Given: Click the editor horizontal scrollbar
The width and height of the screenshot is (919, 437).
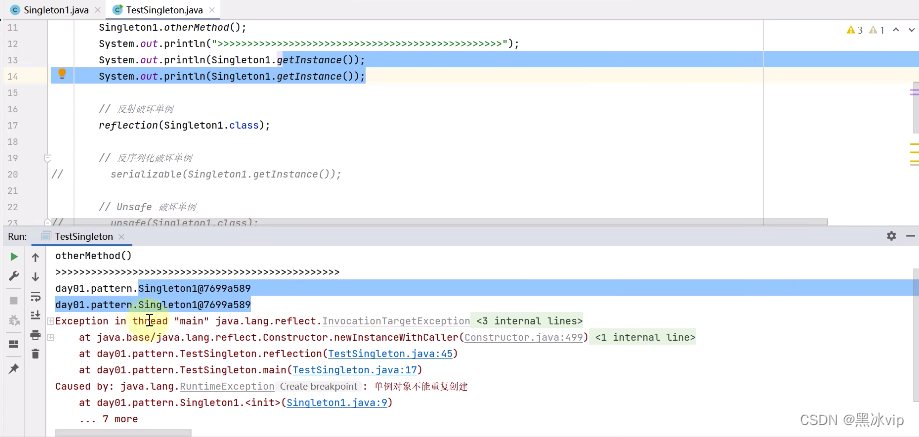Looking at the screenshot, I should 438,223.
